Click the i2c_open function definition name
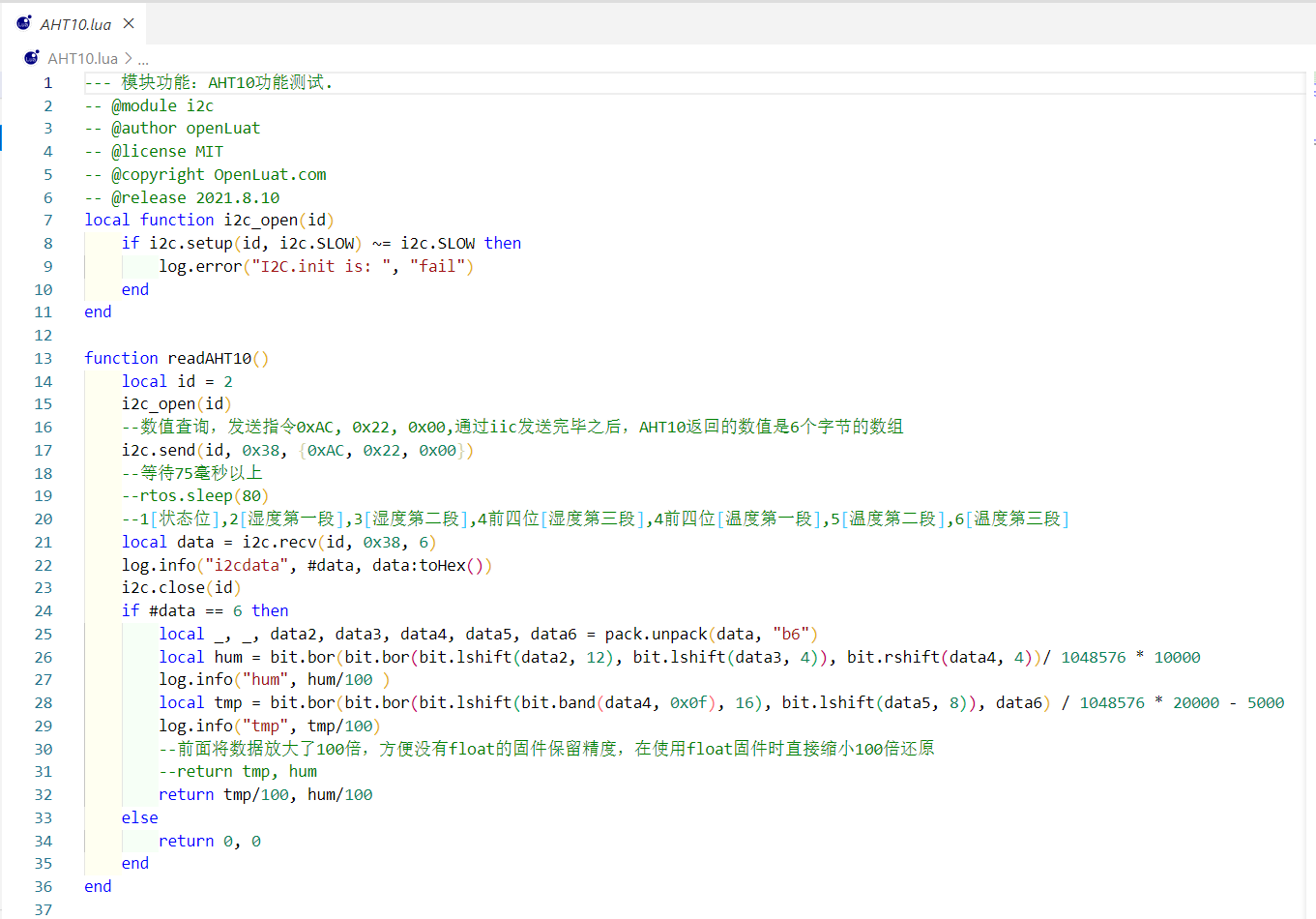 tap(260, 221)
